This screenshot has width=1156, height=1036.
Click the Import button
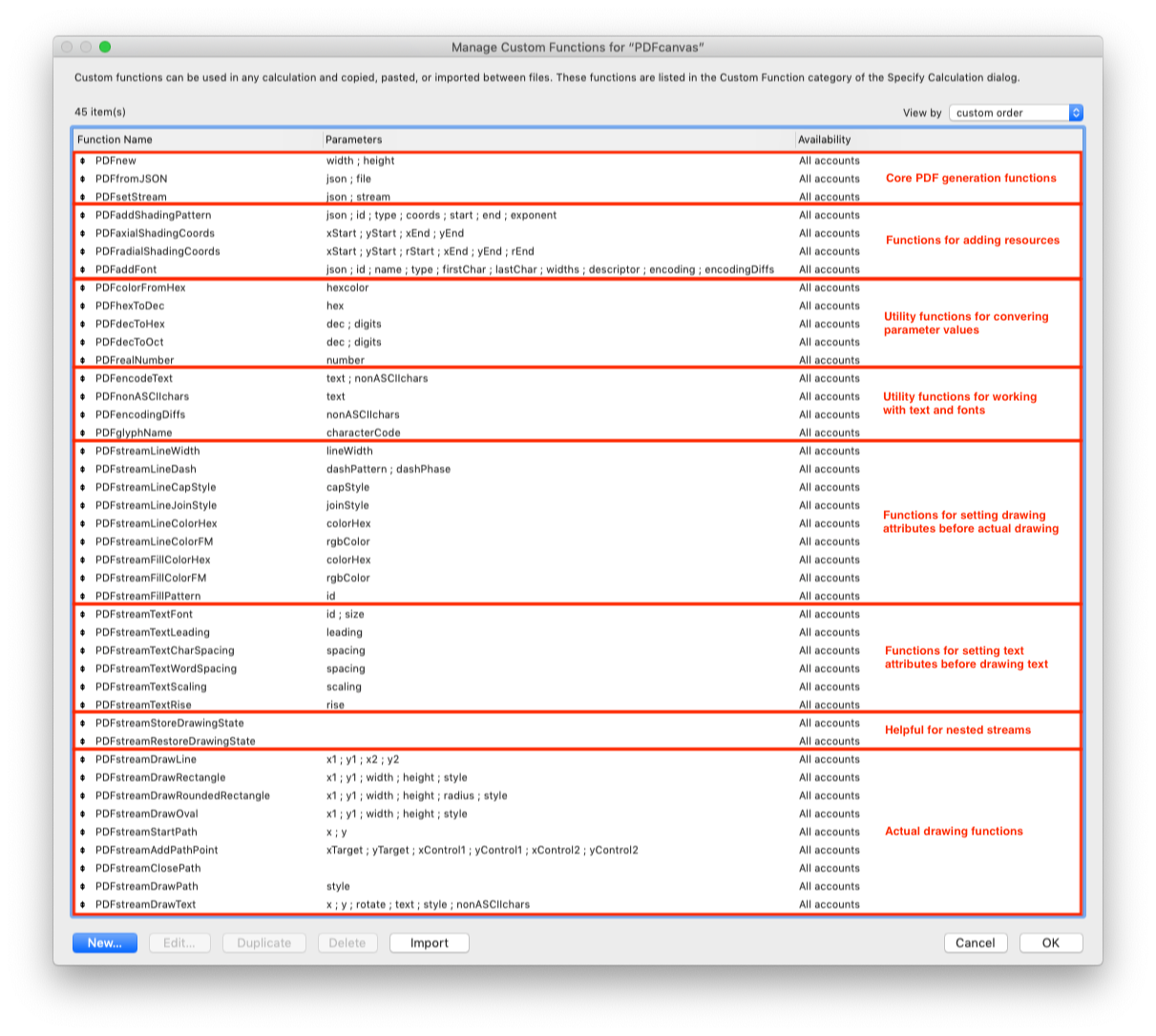[430, 942]
